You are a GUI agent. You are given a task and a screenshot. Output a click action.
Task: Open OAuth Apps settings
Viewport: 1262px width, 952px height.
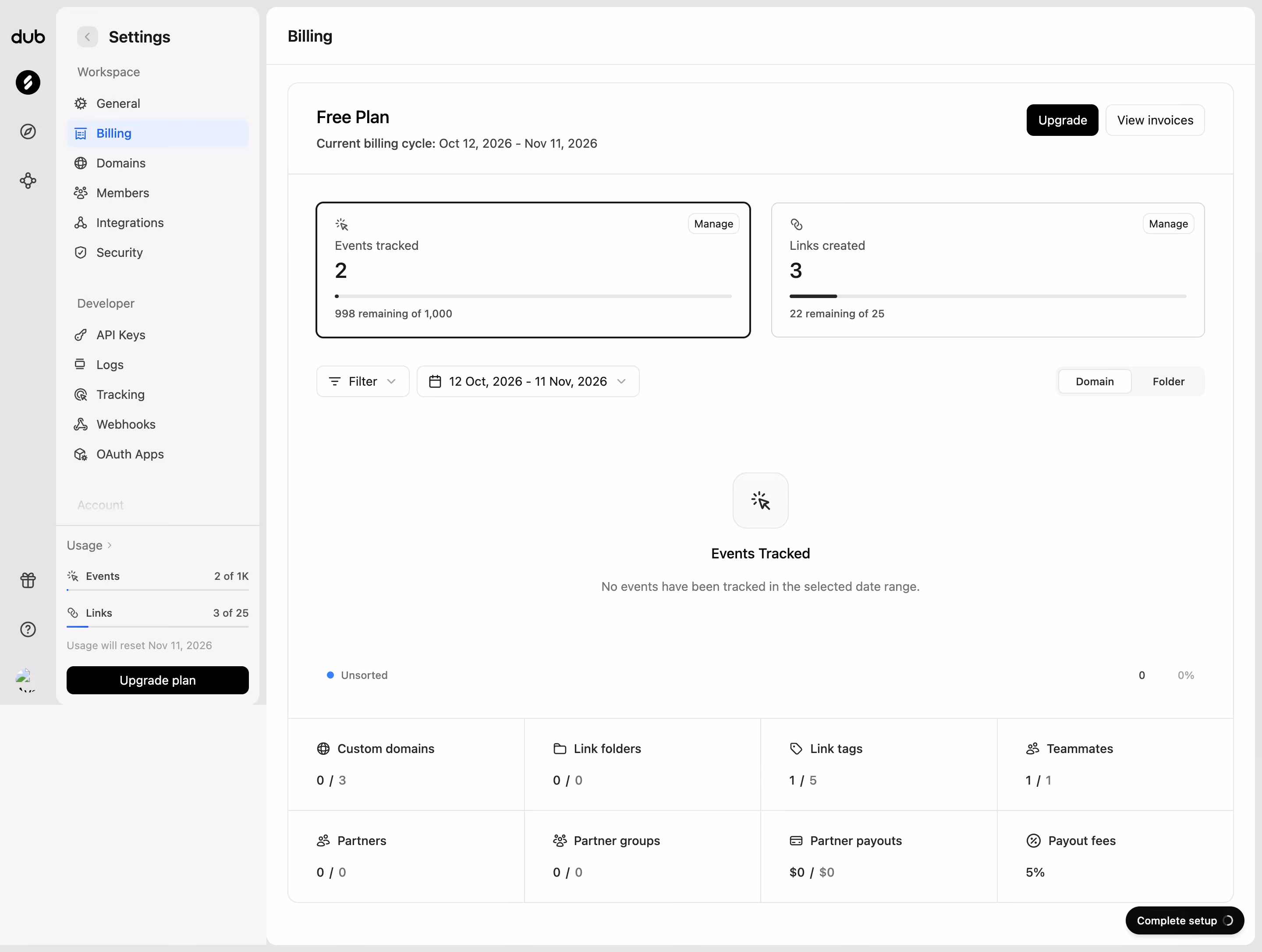click(x=157, y=455)
